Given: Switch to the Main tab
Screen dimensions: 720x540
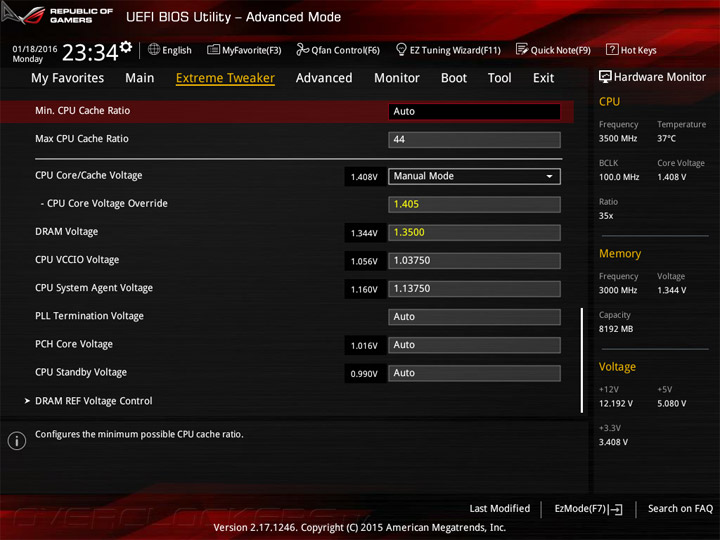Looking at the screenshot, I should coord(140,78).
